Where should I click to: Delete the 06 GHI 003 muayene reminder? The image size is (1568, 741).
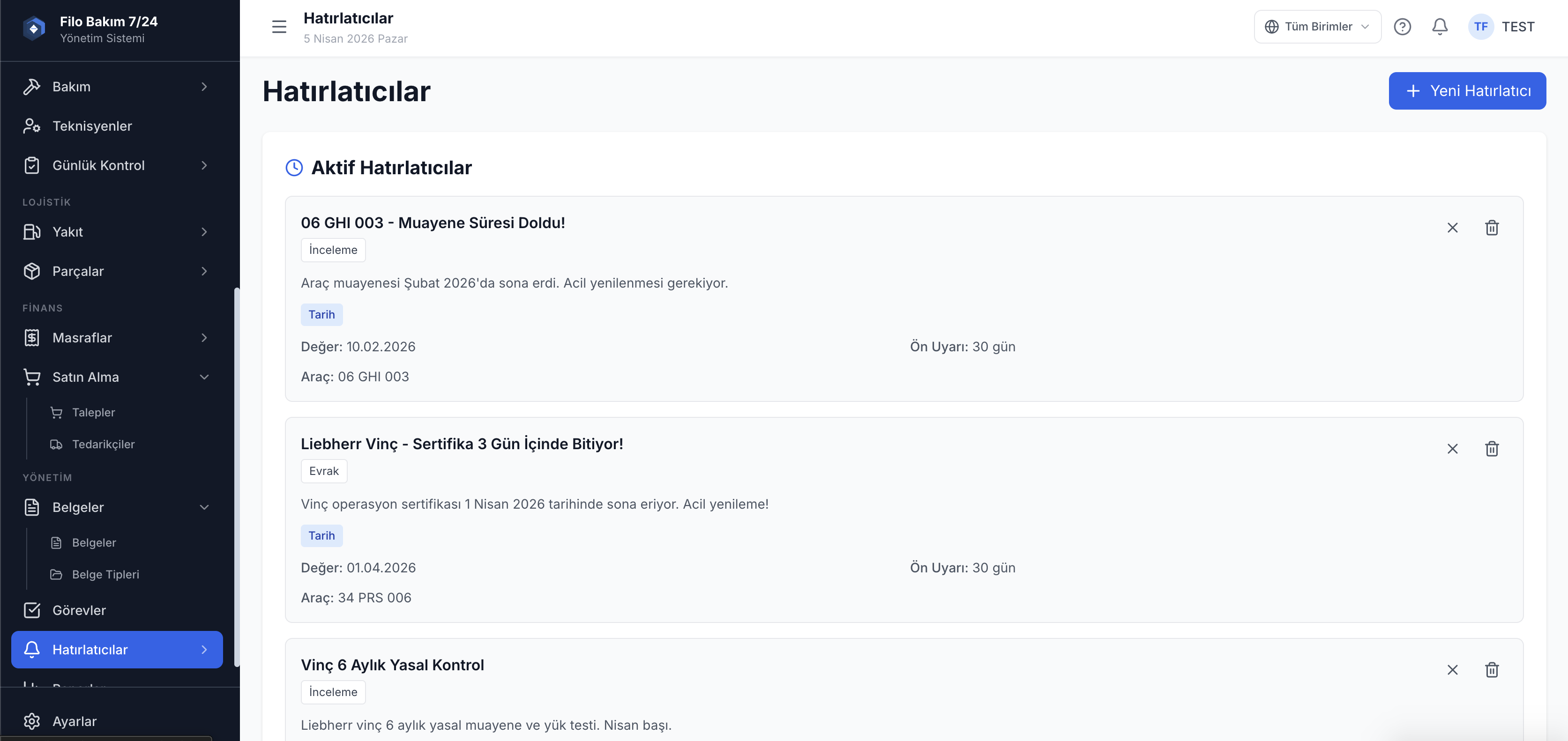coord(1491,228)
